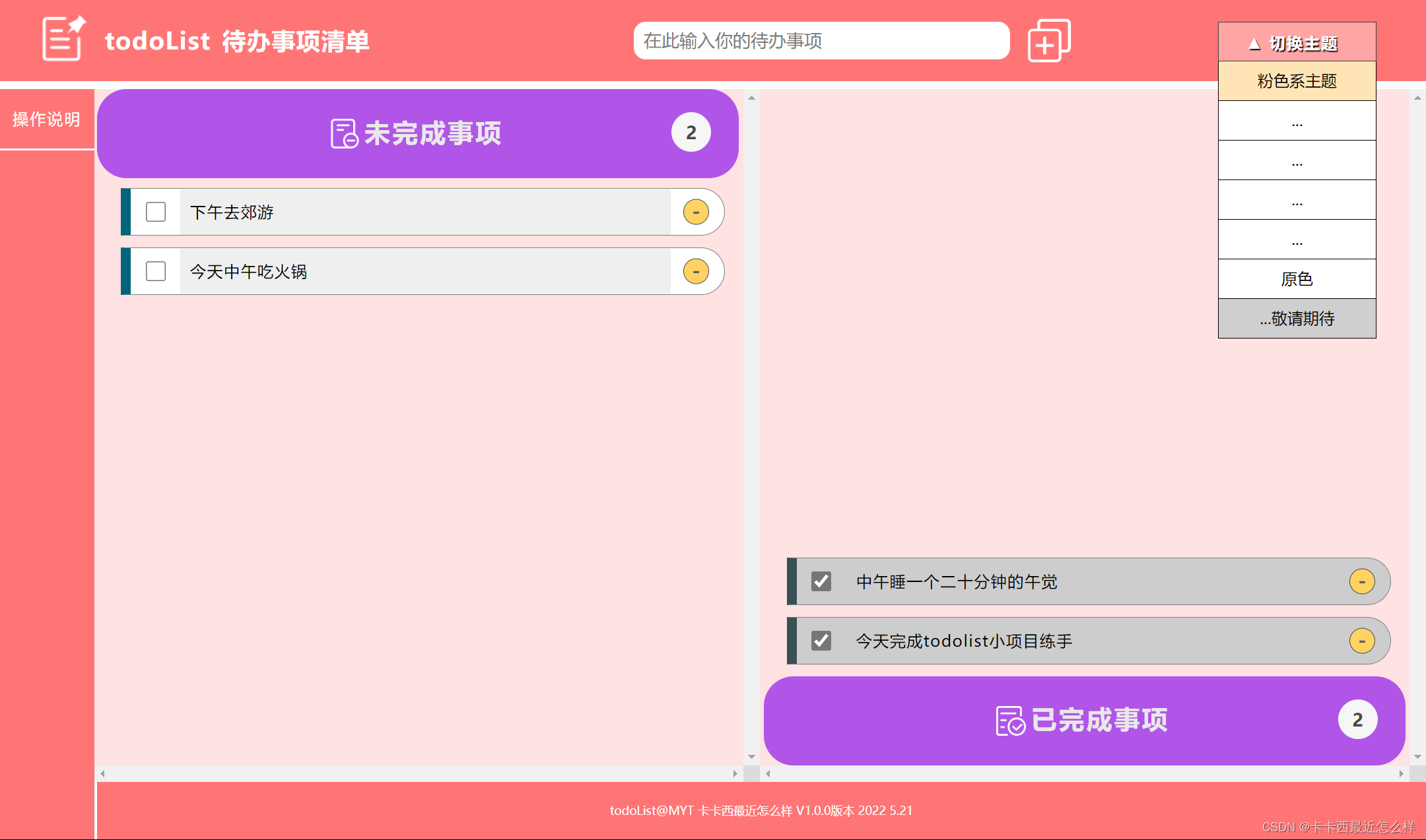Click the add todo plus icon
Screen dimensions: 1426x840
click(x=1048, y=41)
